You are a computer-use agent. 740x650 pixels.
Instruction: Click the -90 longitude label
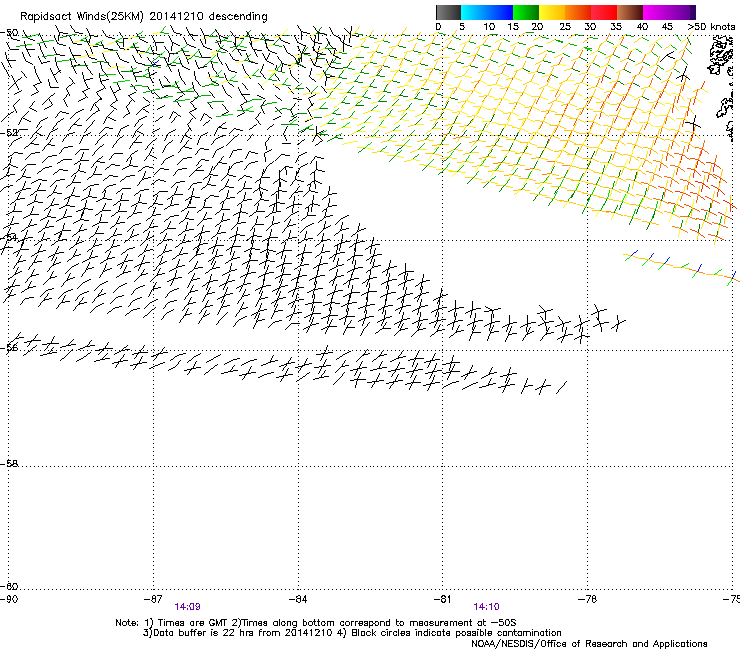coord(9,599)
